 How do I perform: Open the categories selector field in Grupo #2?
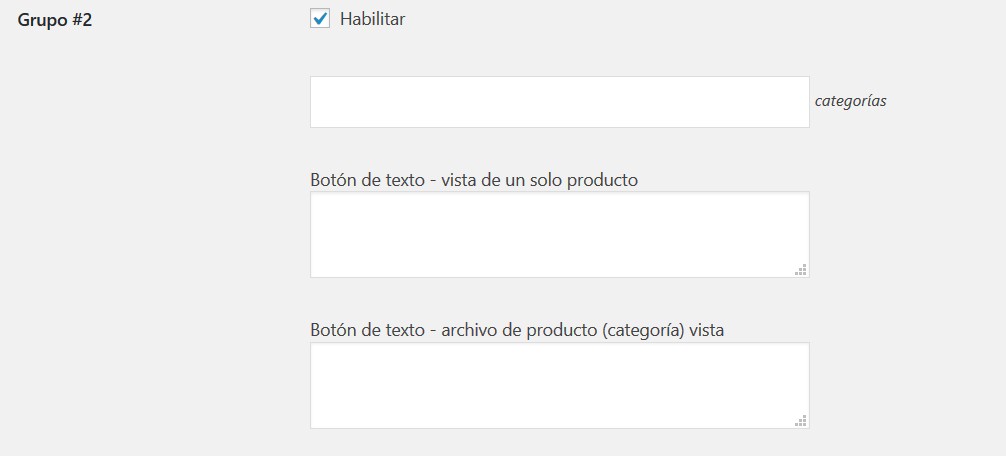pos(559,102)
